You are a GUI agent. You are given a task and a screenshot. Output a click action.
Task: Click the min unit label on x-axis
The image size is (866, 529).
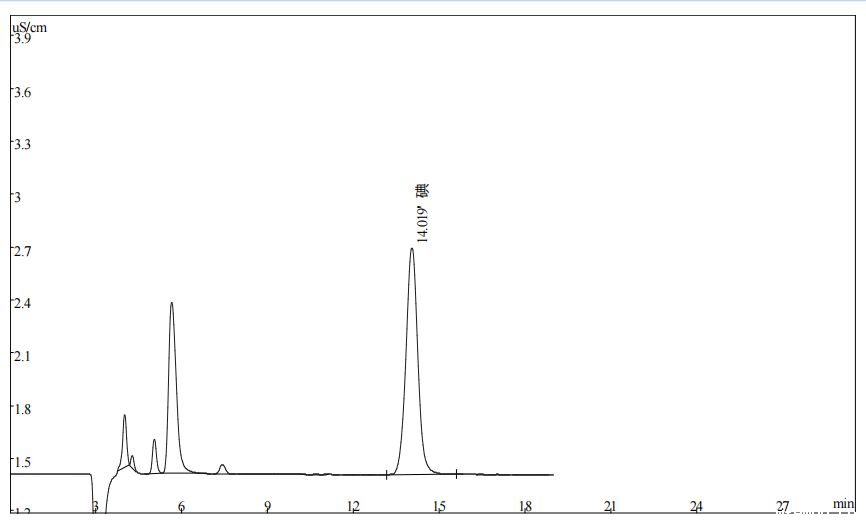point(843,504)
